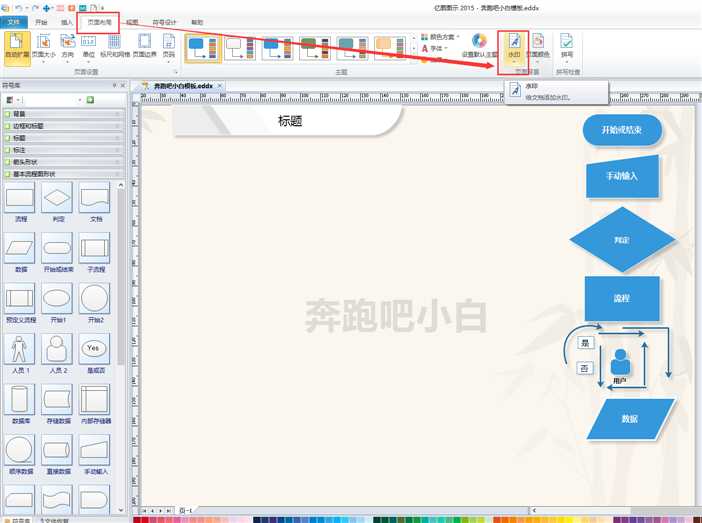Close the 符号库 symbol library panel
This screenshot has height=523, width=702.
click(123, 85)
